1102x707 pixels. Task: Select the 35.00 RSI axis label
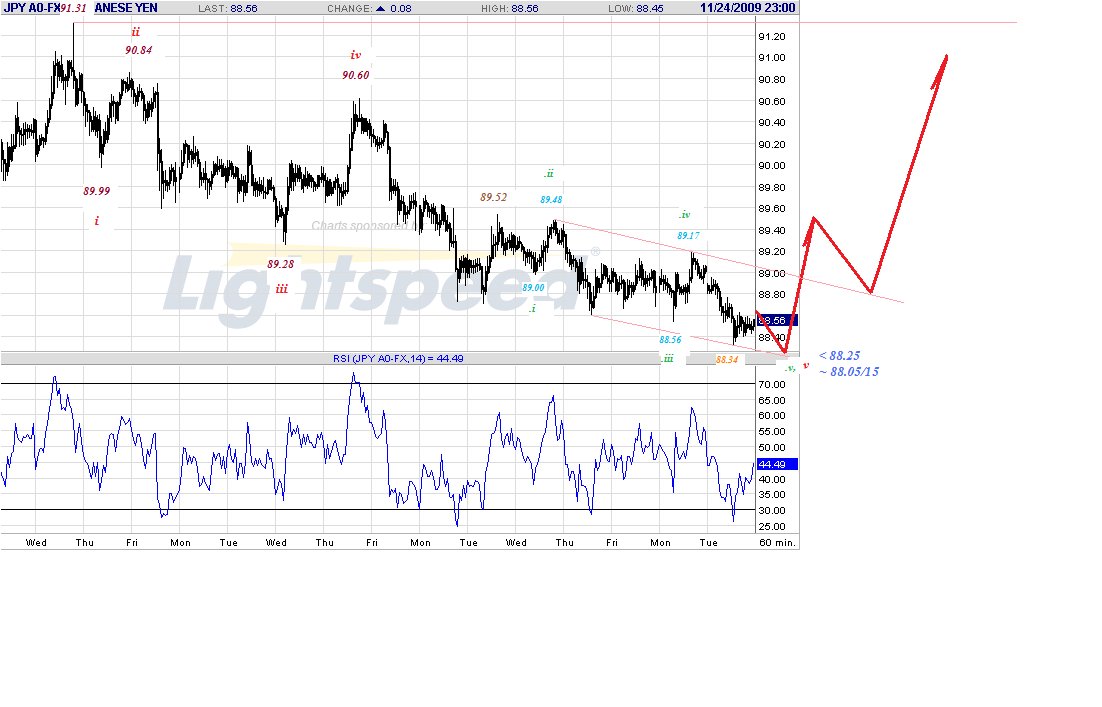click(772, 495)
